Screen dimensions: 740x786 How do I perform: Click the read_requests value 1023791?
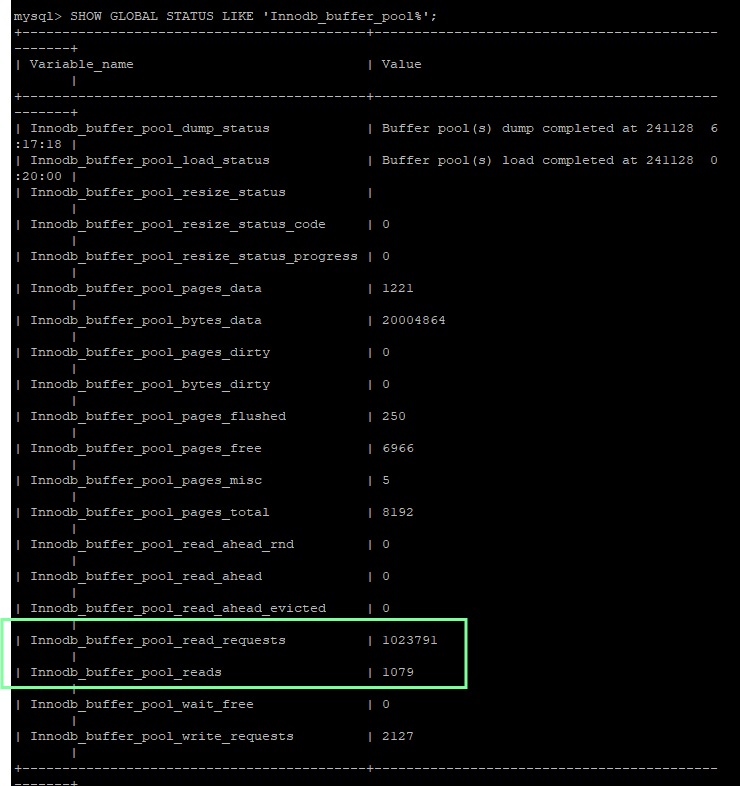pos(409,640)
